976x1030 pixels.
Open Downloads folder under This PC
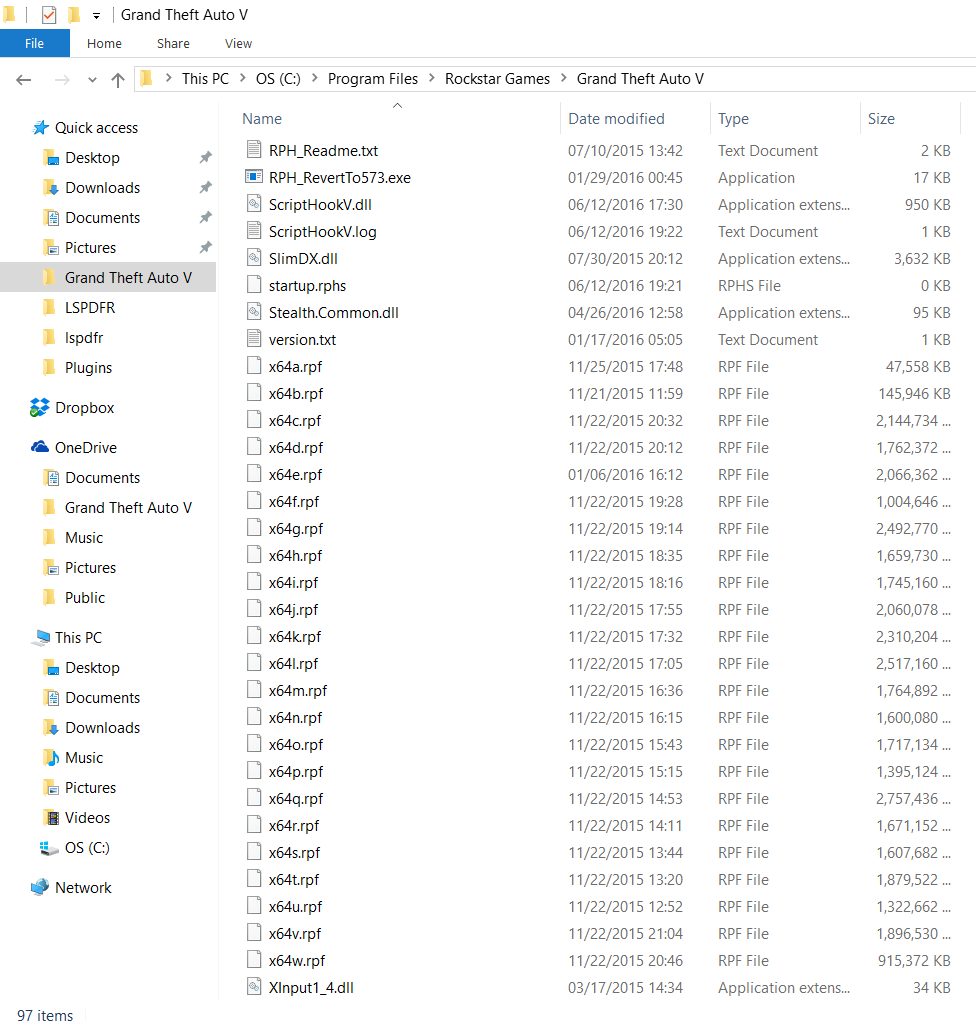click(x=102, y=728)
